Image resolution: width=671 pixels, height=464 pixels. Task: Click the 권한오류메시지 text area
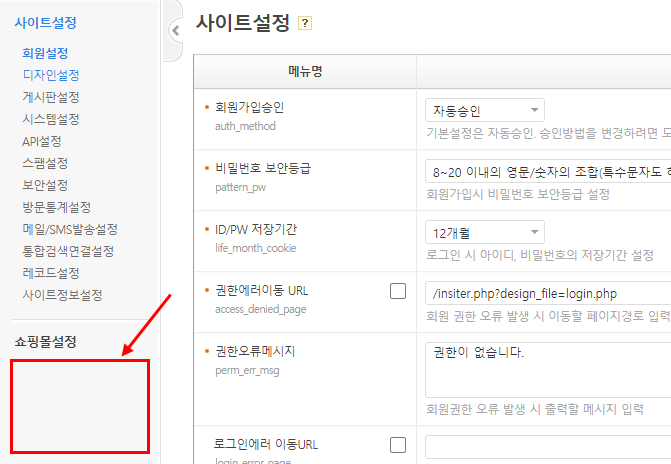click(x=547, y=369)
